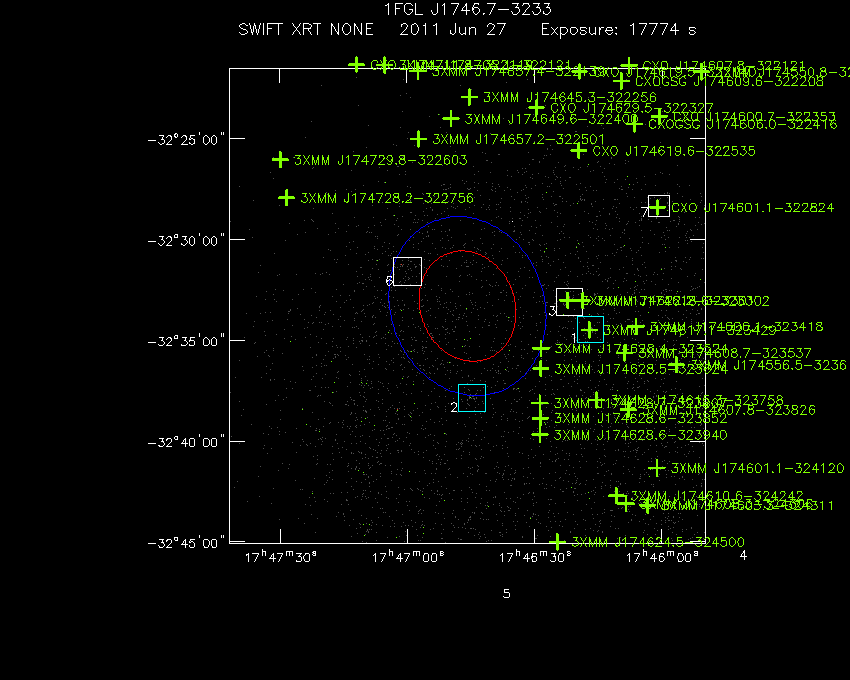Click the green cross marking 3XMM J174608.7-323537
Image resolution: width=850 pixels, height=680 pixels.
(x=624, y=354)
